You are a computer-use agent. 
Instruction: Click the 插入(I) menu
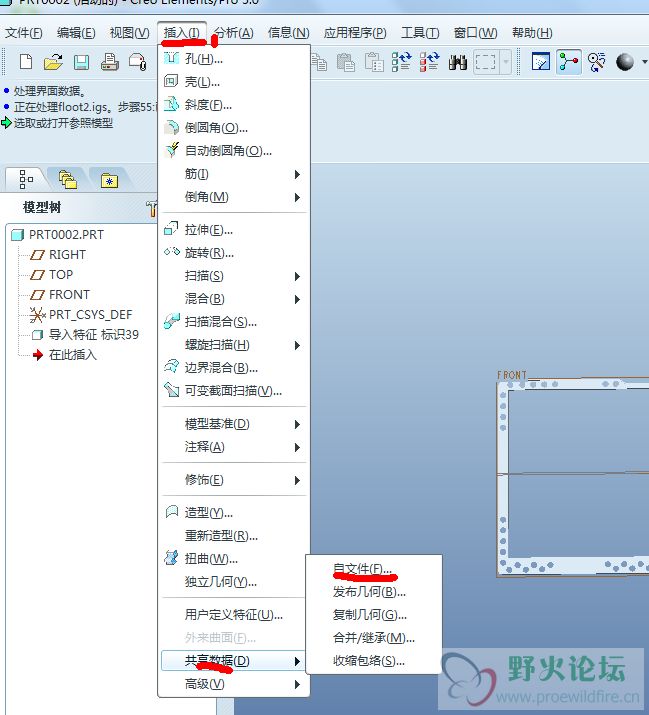182,33
